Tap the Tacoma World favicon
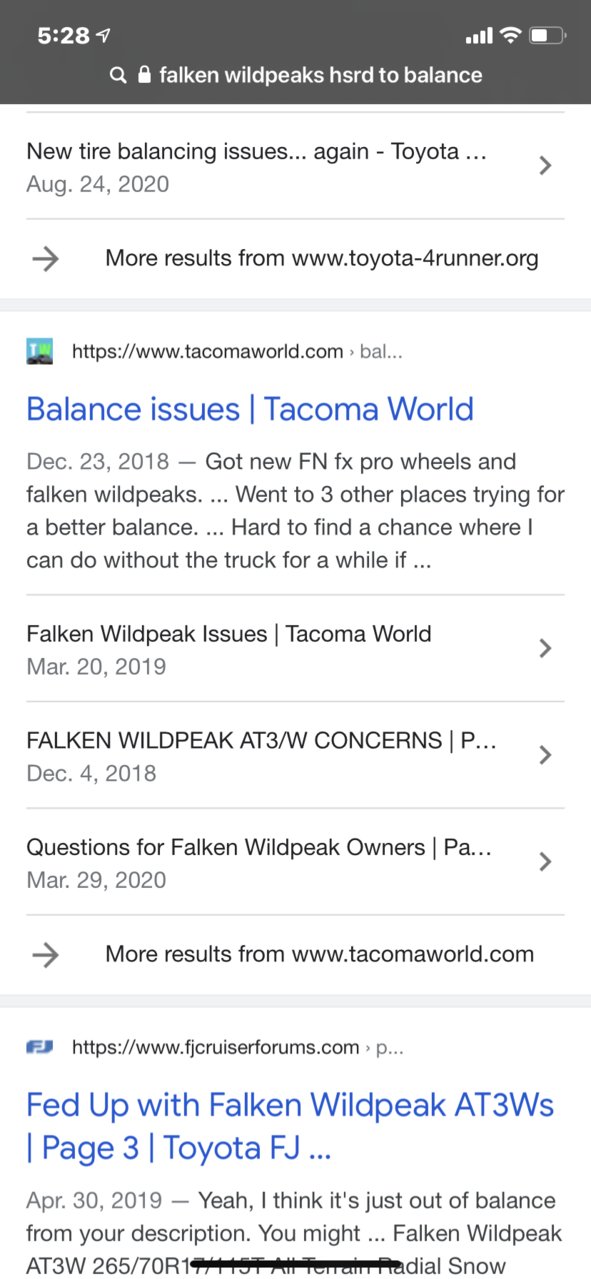 40,351
